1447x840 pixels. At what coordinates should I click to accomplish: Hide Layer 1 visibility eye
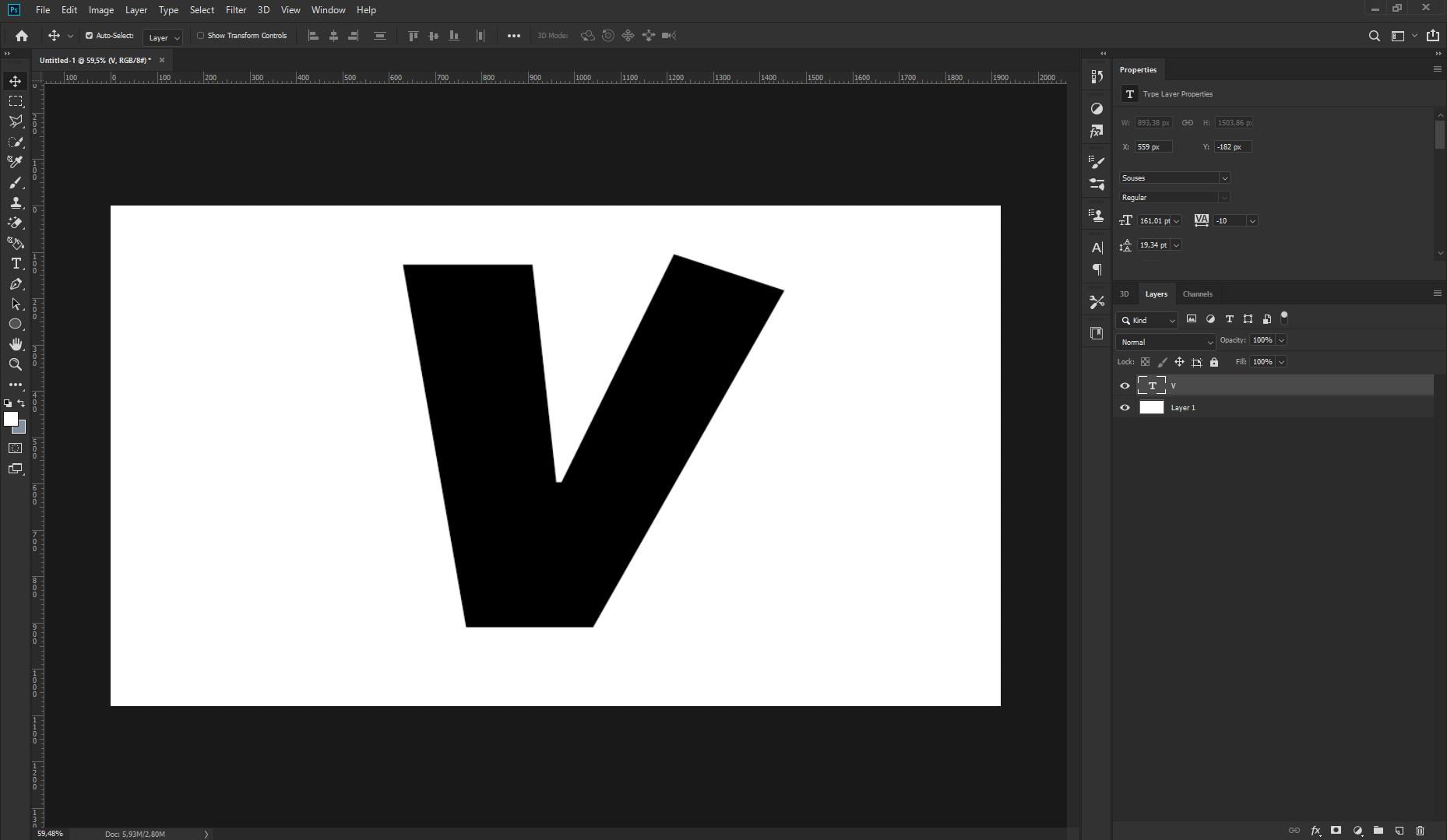pos(1125,407)
